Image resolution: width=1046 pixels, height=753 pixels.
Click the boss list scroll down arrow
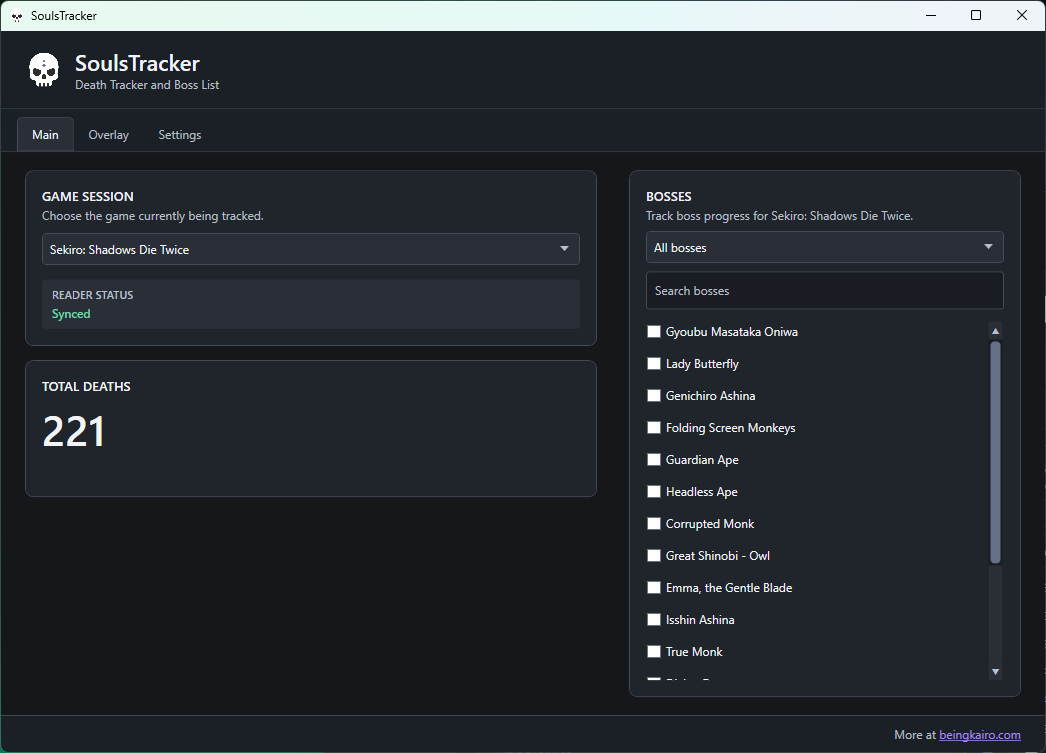tap(995, 672)
